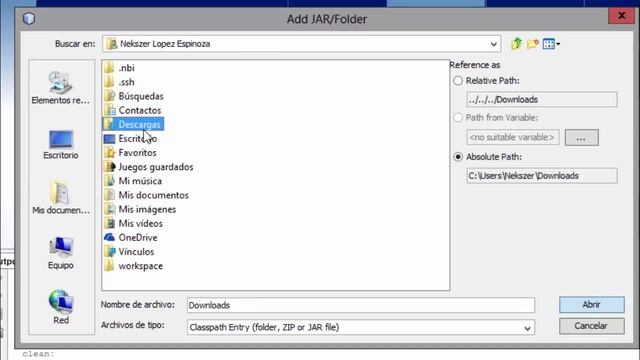This screenshot has width=640, height=360.
Task: Click OneDrive label text
Action: [x=138, y=237]
